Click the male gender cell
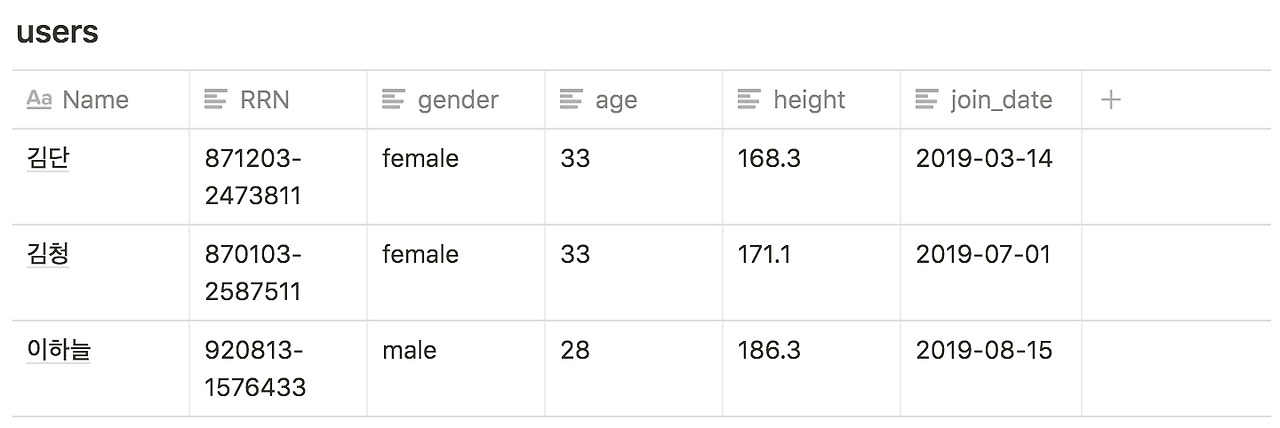Viewport: 1280px width, 428px height. [409, 350]
